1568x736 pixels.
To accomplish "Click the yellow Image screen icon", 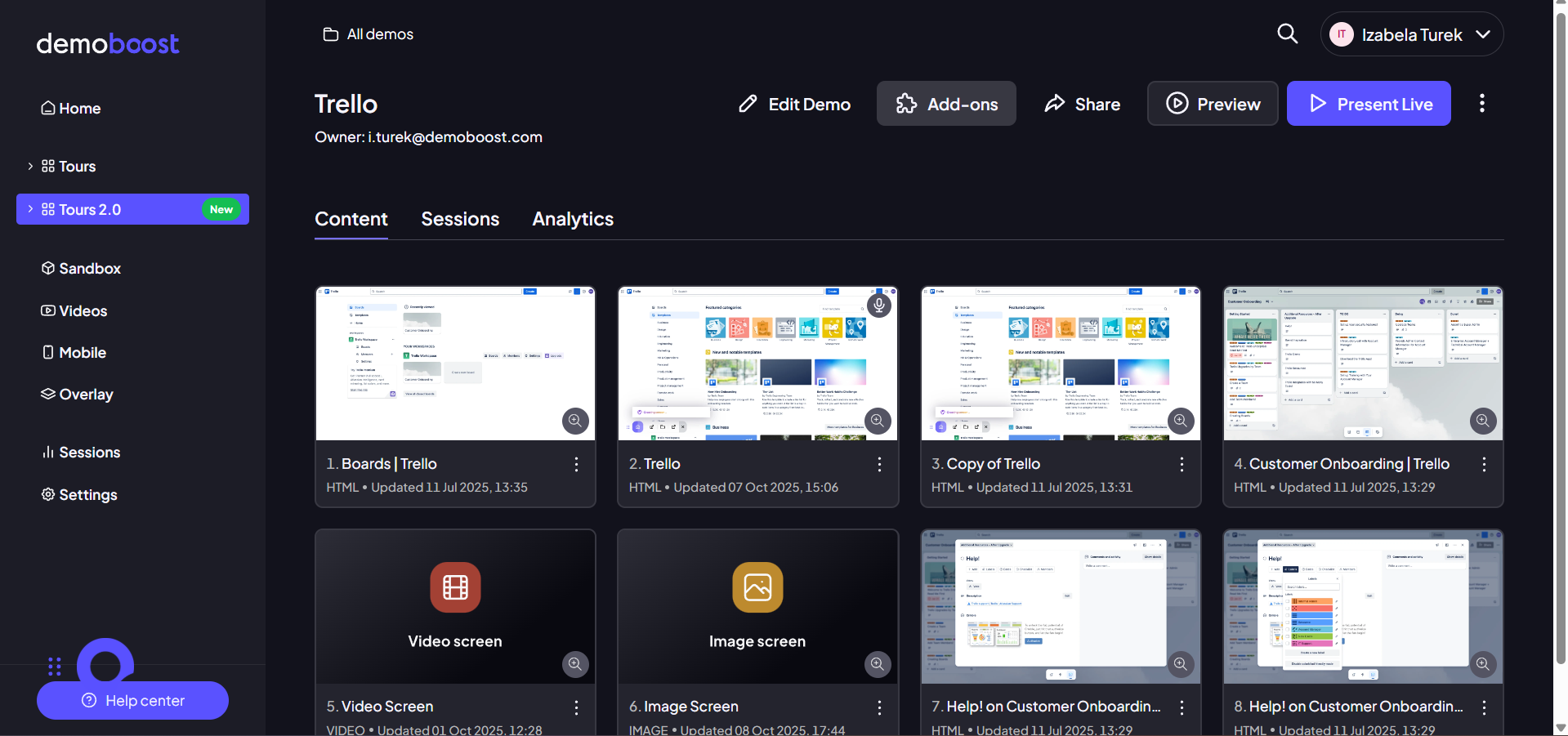I will pyautogui.click(x=757, y=587).
